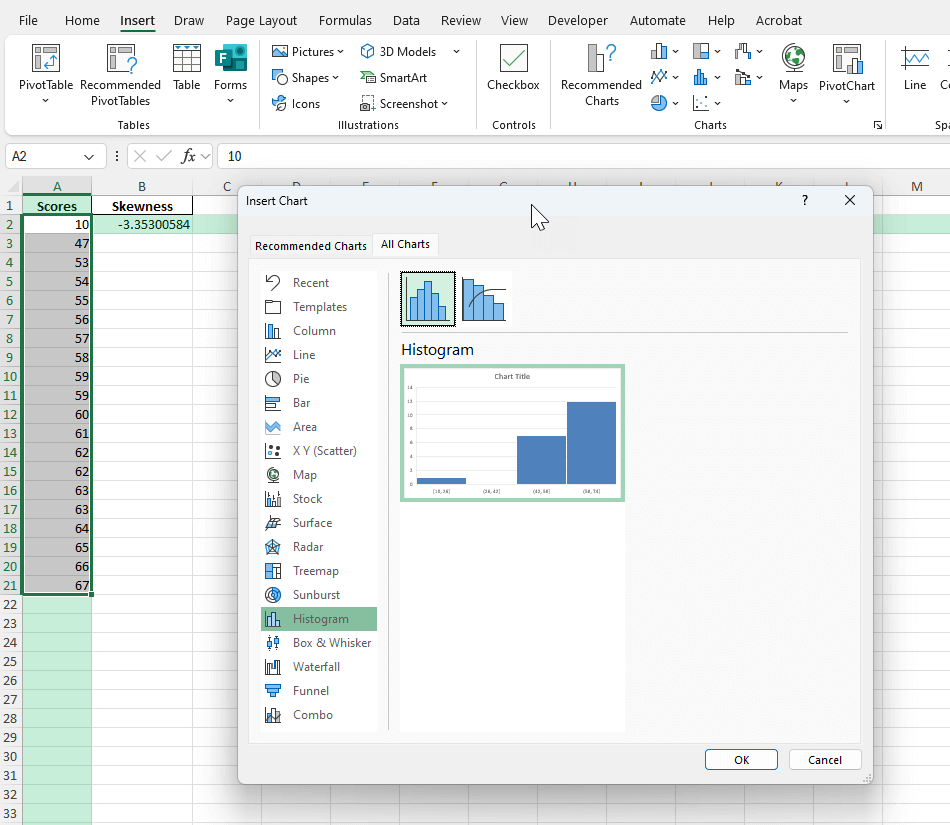Choose Stock chart type in list
Screen dimensions: 950x825
319,499
